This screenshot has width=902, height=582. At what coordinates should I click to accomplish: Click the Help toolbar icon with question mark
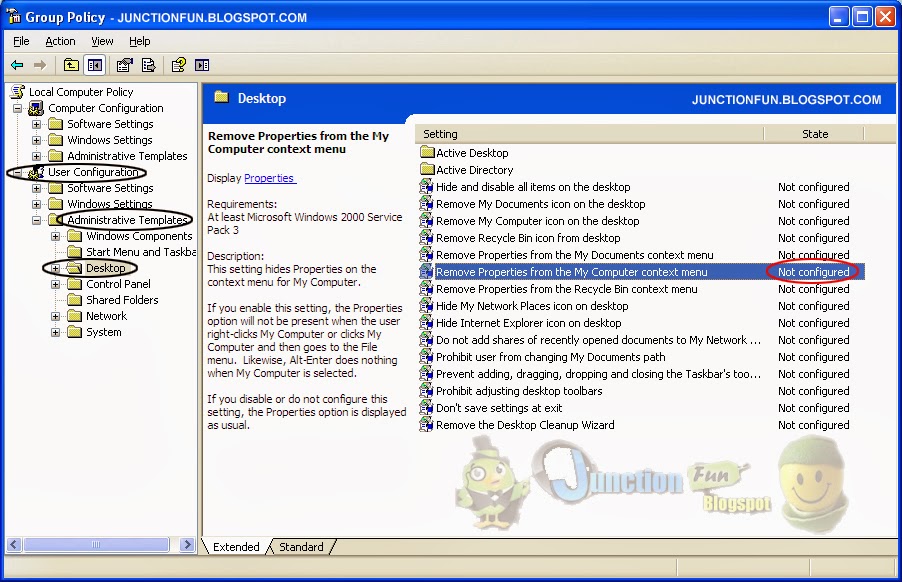coord(179,65)
